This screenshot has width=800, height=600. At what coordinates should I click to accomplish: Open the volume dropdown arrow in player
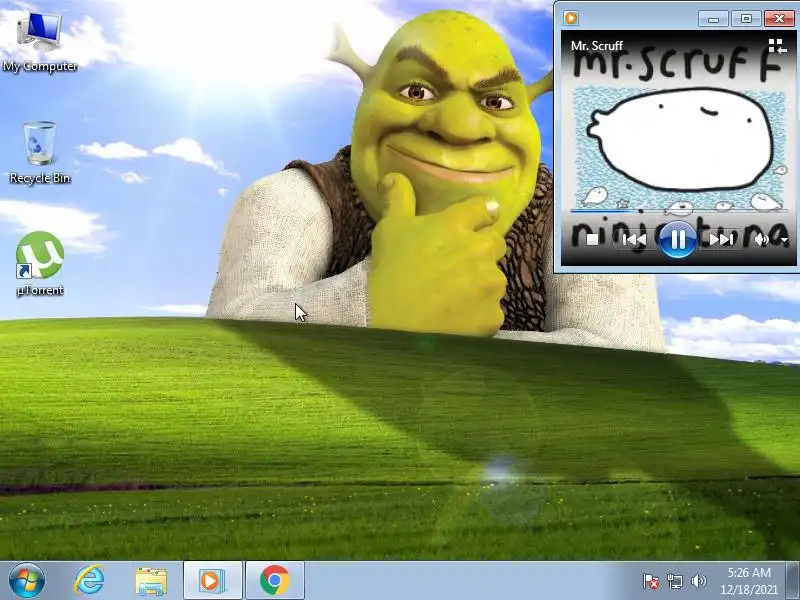(784, 240)
